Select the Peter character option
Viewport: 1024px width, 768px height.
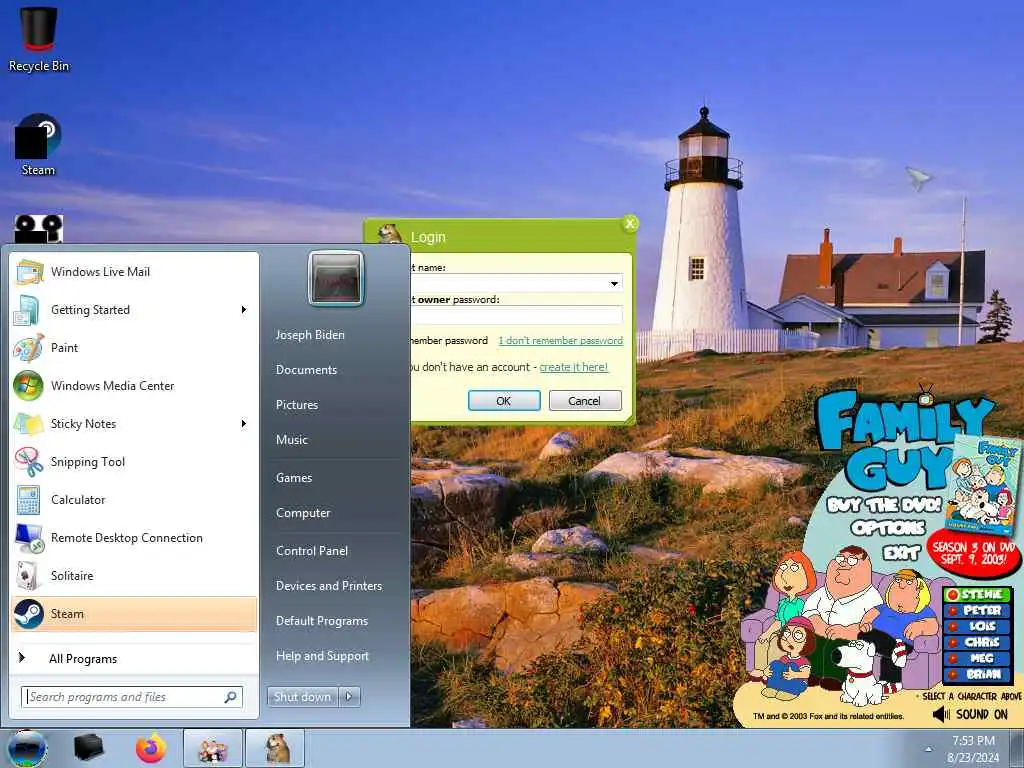978,611
